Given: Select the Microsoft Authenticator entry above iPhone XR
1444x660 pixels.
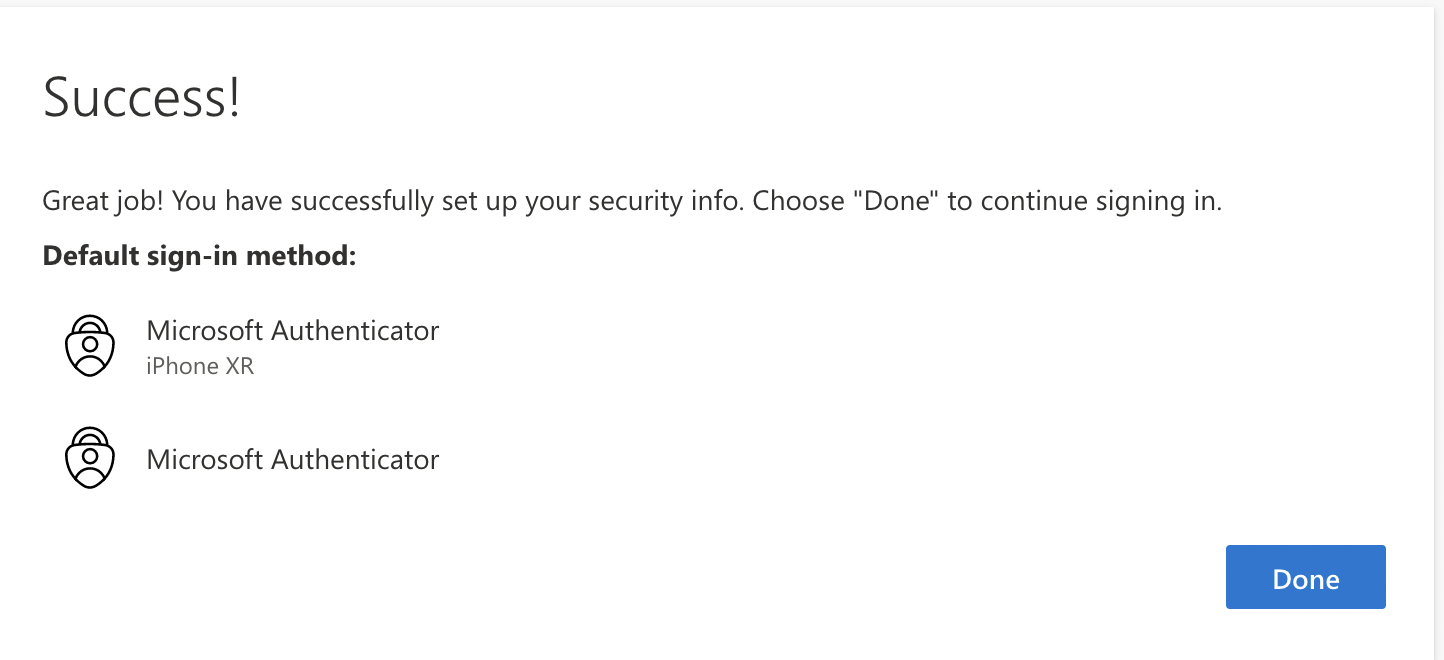Looking at the screenshot, I should (293, 330).
